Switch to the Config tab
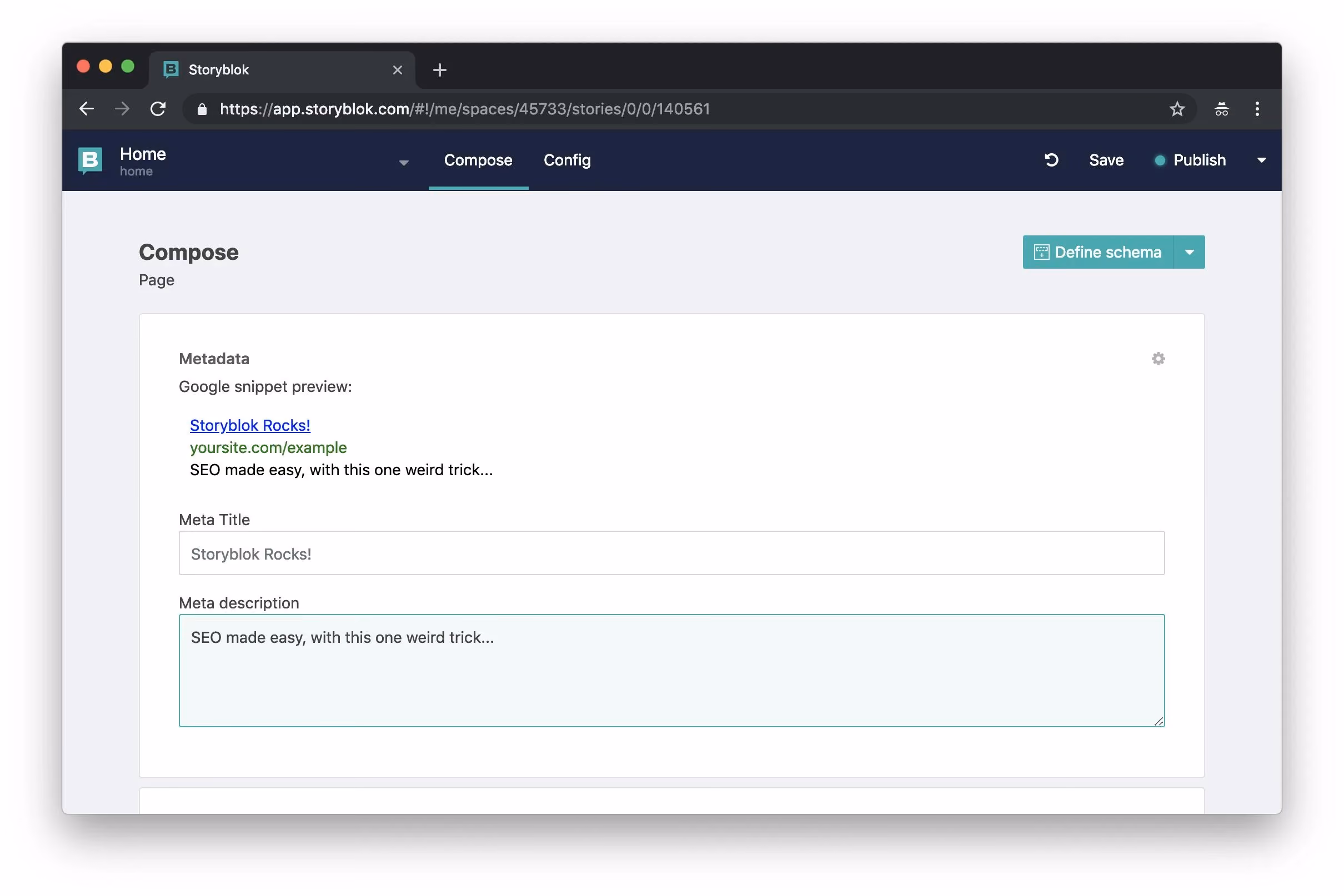This screenshot has width=1344, height=896. (566, 160)
